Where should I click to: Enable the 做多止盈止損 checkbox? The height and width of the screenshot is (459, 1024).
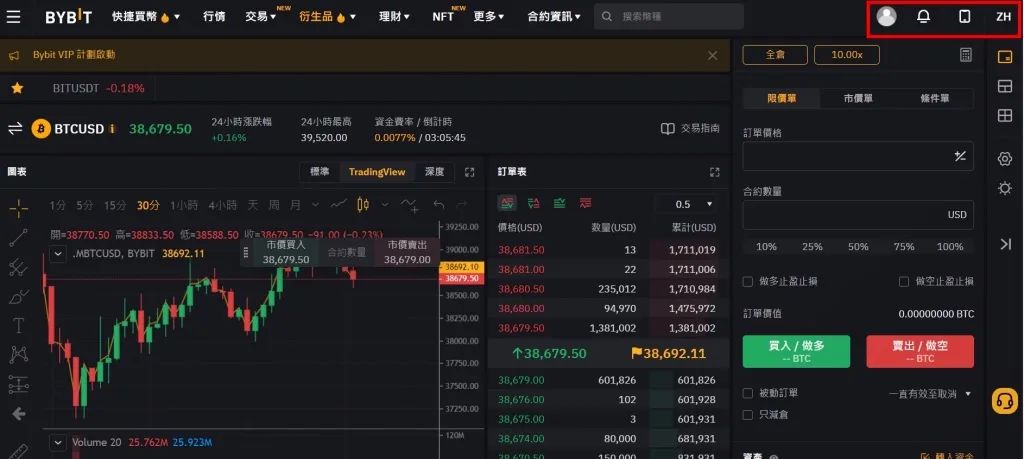748,282
